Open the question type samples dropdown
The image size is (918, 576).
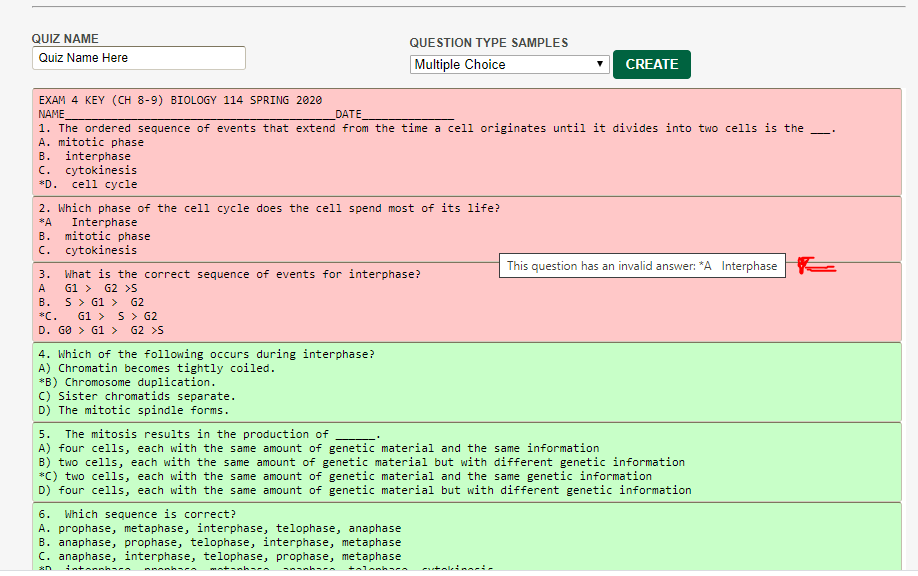pyautogui.click(x=509, y=63)
